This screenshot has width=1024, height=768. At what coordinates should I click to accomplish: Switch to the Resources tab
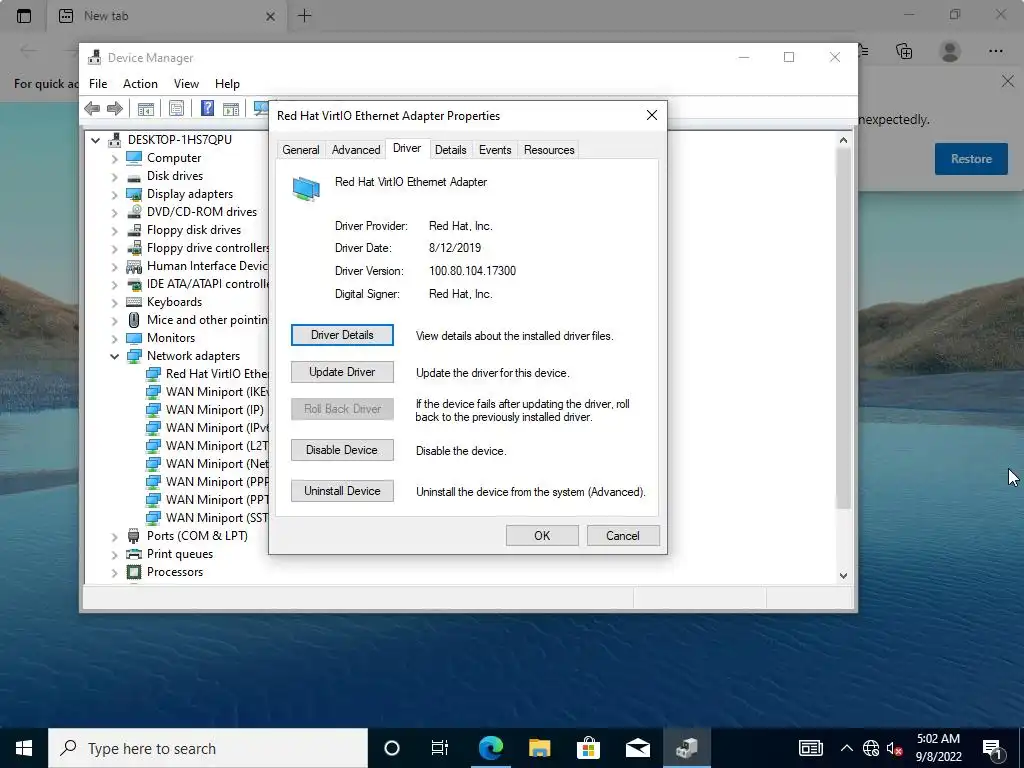(549, 150)
